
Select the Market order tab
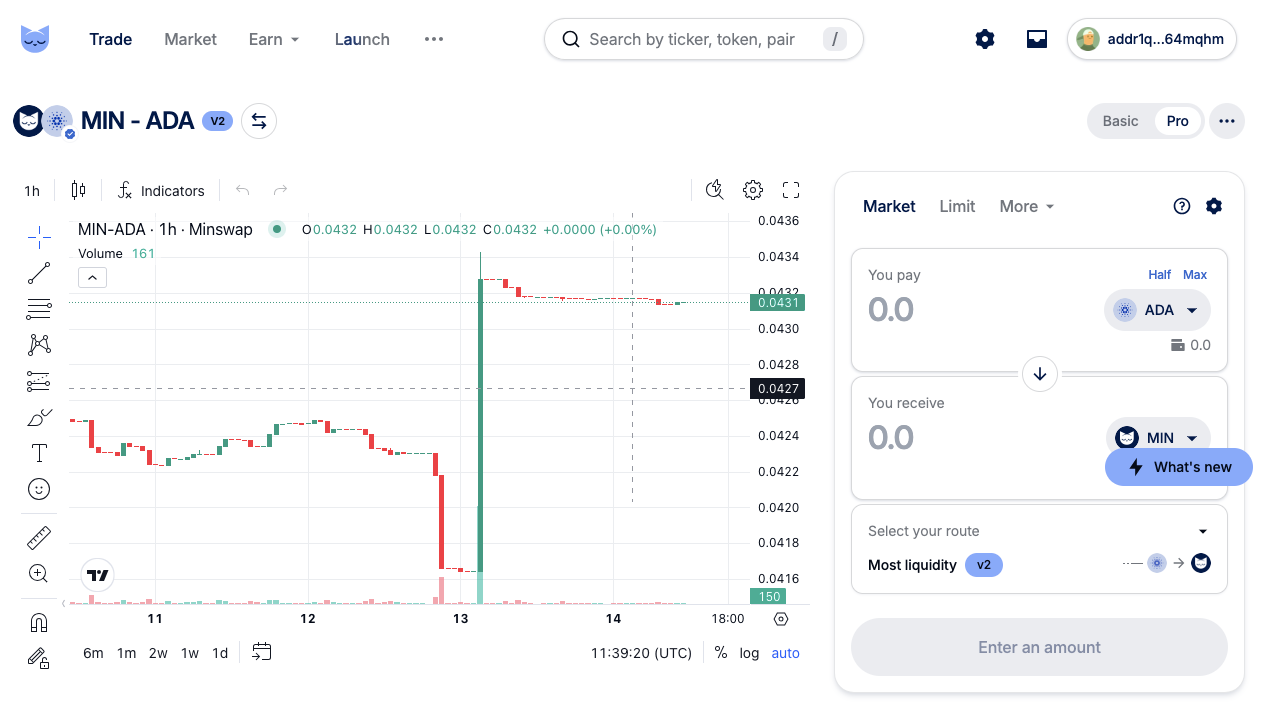pos(889,206)
